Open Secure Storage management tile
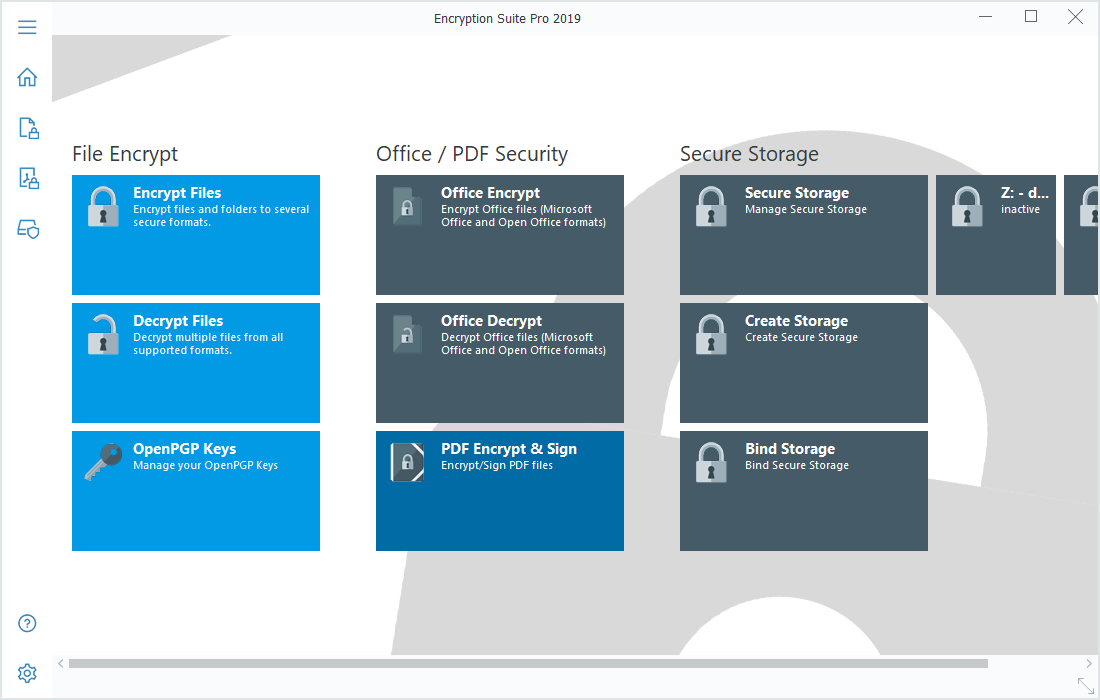1100x700 pixels. [x=804, y=235]
